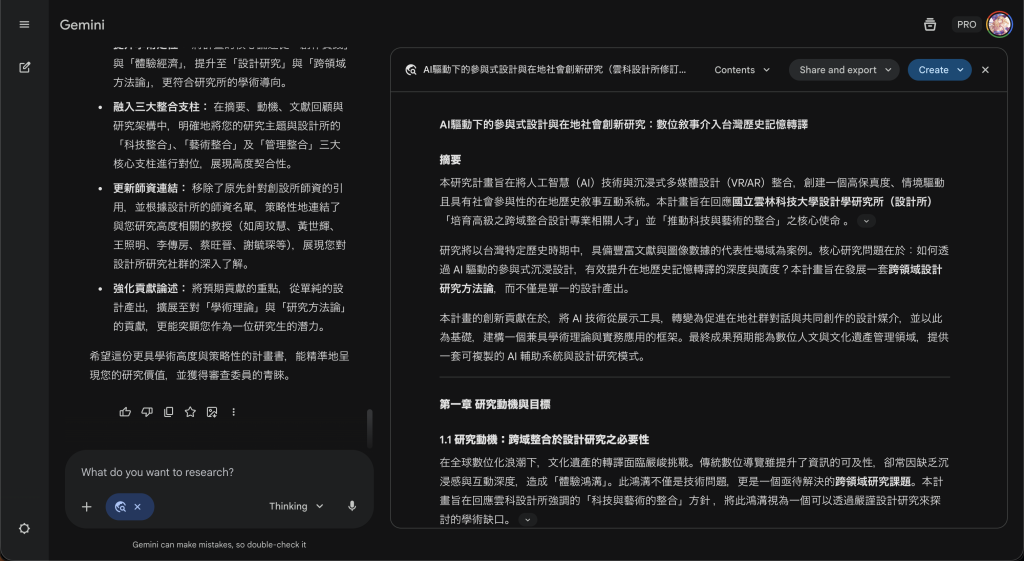Click the image export icon under the response
This screenshot has height=561, width=1024.
point(212,412)
